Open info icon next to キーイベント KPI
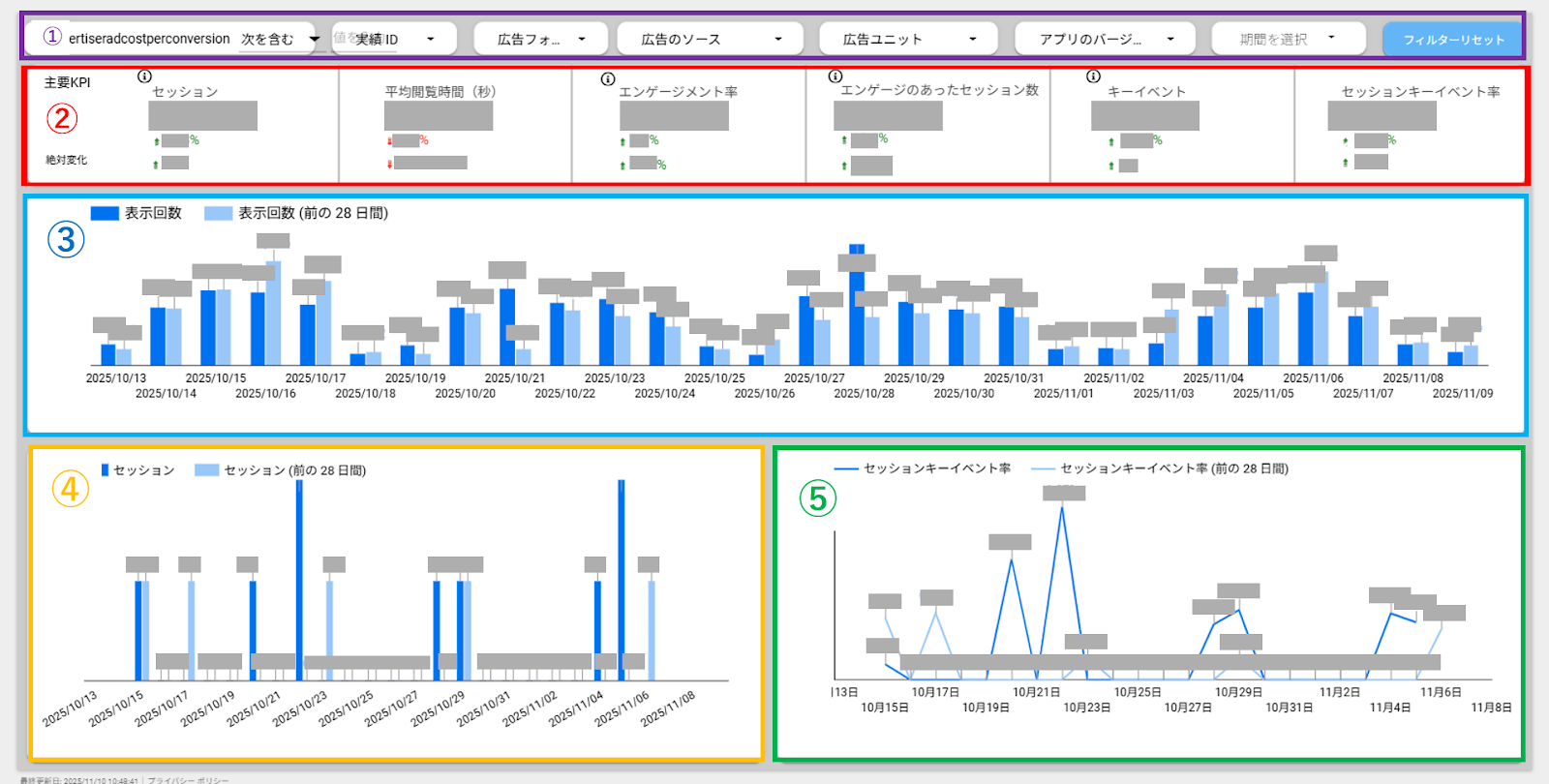This screenshot has height=784, width=1549. [x=1093, y=75]
